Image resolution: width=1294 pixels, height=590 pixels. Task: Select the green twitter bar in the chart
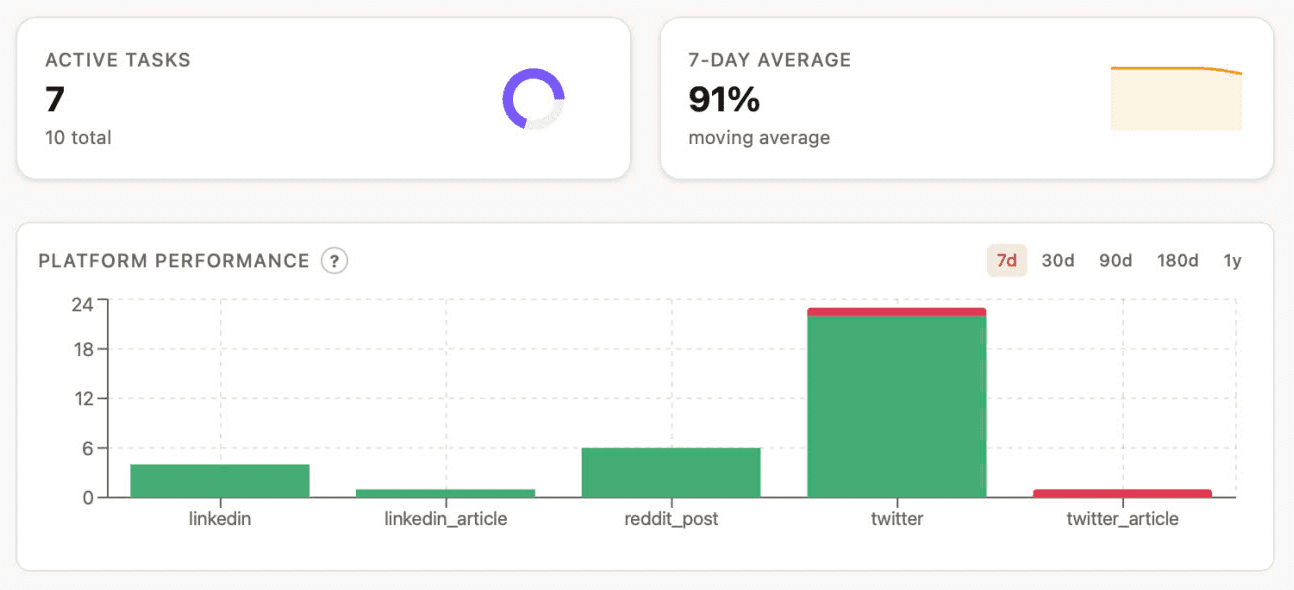[896, 400]
